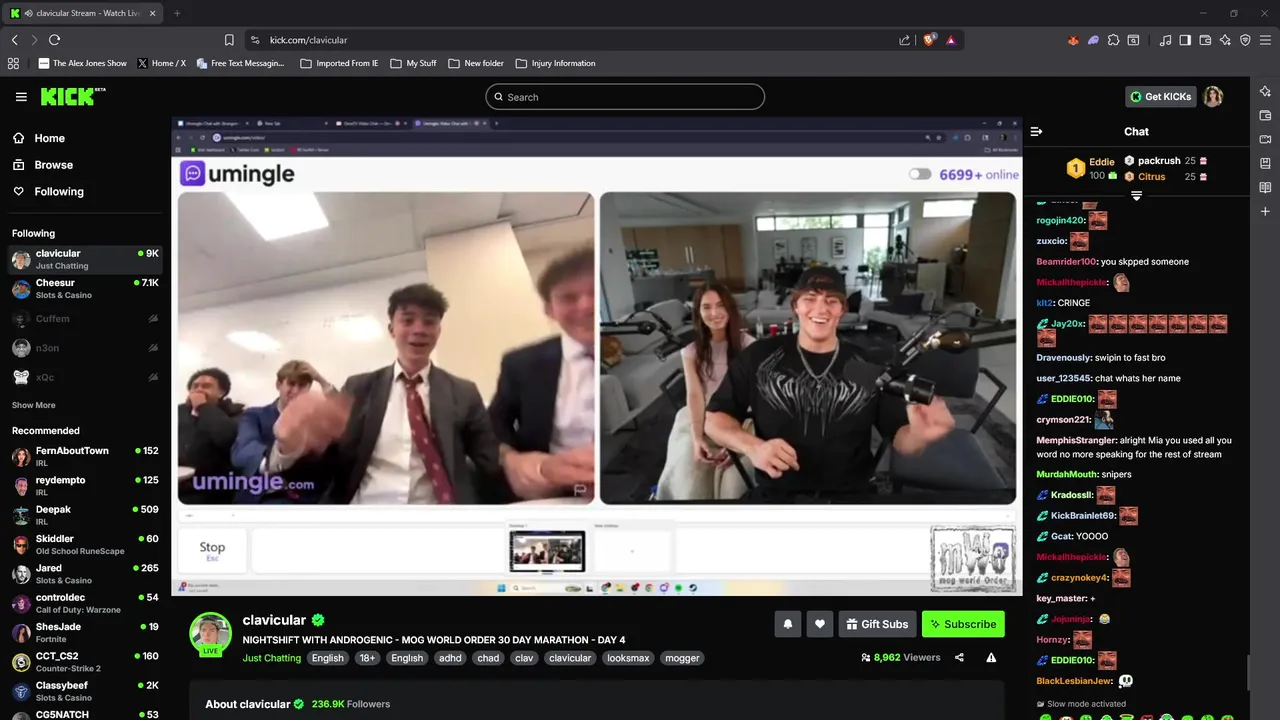Open the My Stuff bookmarks folder
1280x720 pixels.
(413, 63)
